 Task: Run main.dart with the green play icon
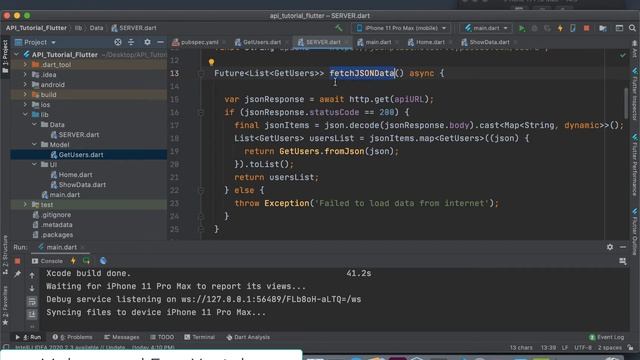pyautogui.click(x=522, y=28)
